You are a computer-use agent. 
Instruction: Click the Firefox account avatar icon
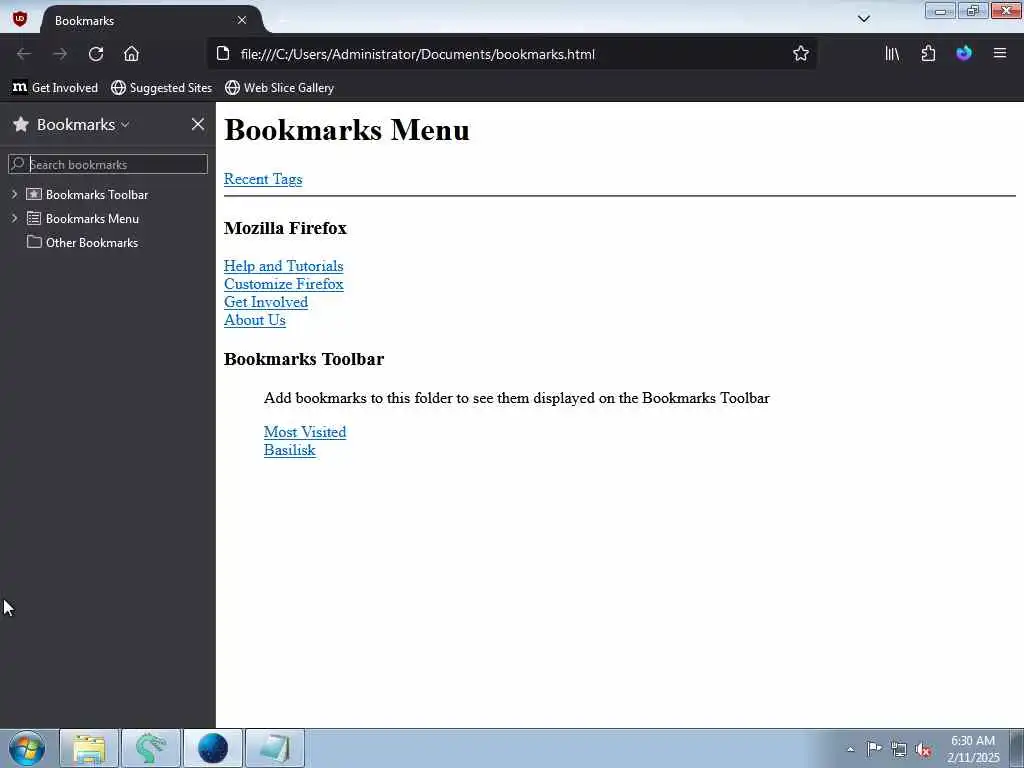pyautogui.click(x=964, y=54)
